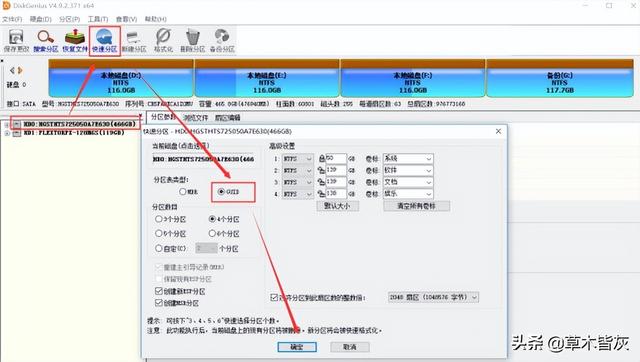
Task: Select the New Partition (新建分区) icon
Action: click(134, 40)
